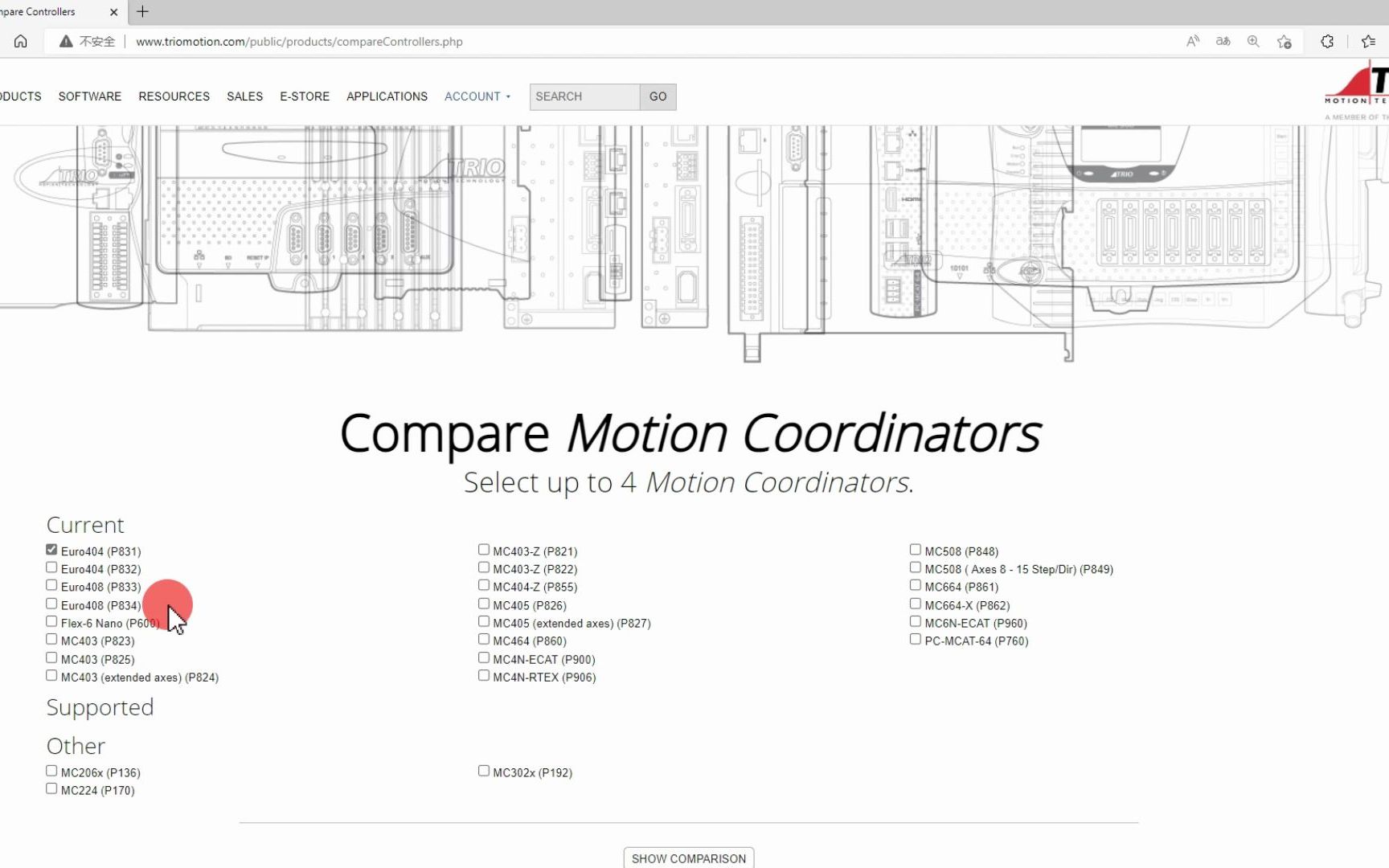Check the Flex-6 Nano (P600) checkbox
Viewport: 1389px width, 868px height.
tap(51, 621)
